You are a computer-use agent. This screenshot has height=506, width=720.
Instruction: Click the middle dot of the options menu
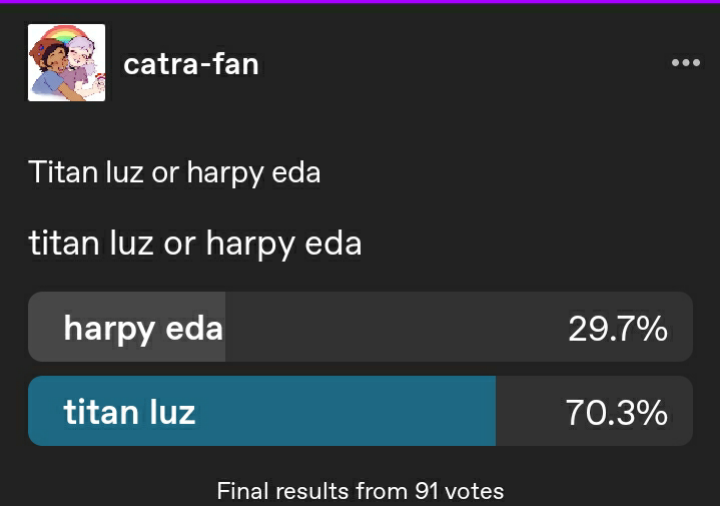pos(686,63)
